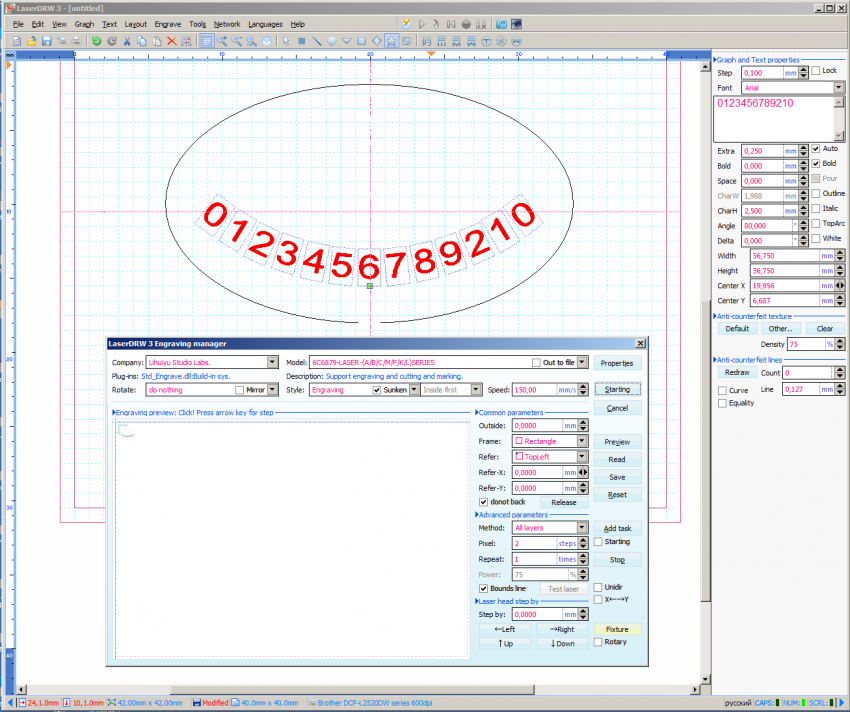The image size is (850, 712).
Task: Click the Cut scissors toolbar icon
Action: (126, 41)
